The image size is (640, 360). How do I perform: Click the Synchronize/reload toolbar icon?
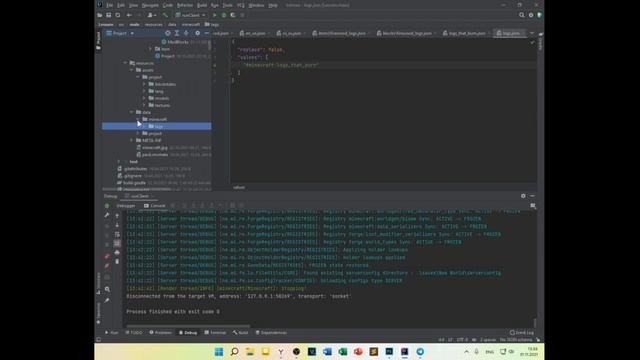[x=118, y=15]
